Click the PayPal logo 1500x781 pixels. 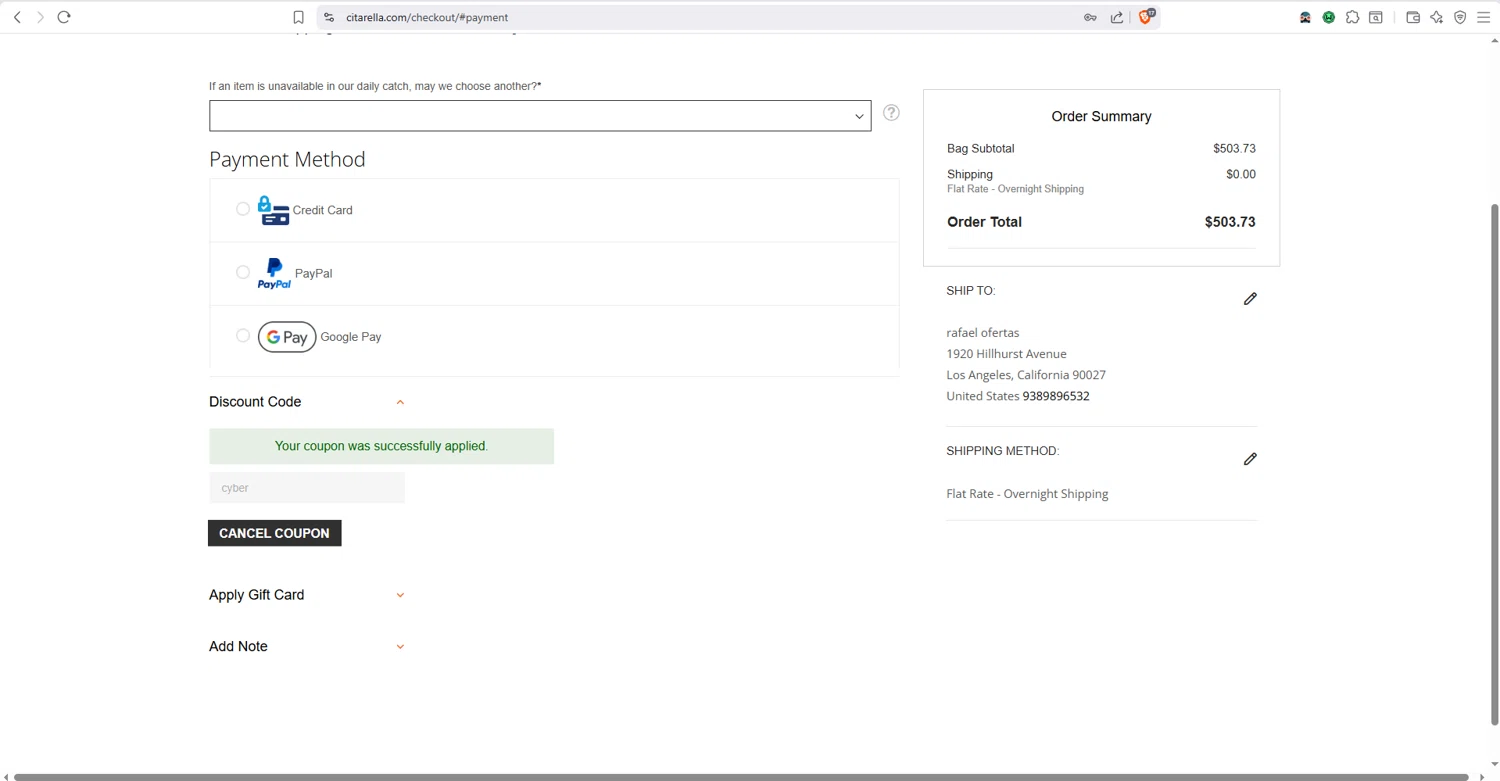[x=274, y=273]
